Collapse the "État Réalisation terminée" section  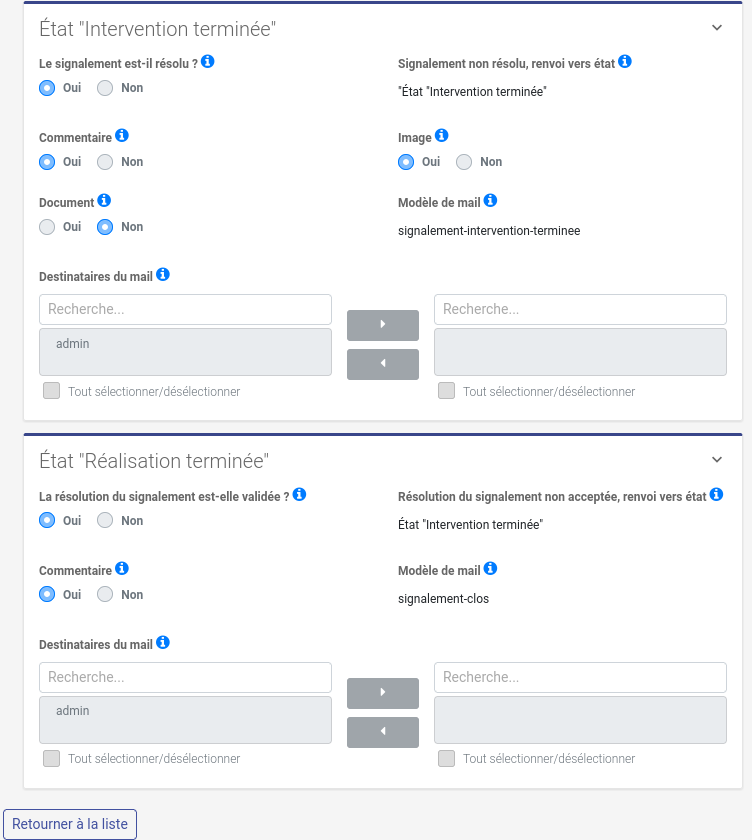click(716, 460)
